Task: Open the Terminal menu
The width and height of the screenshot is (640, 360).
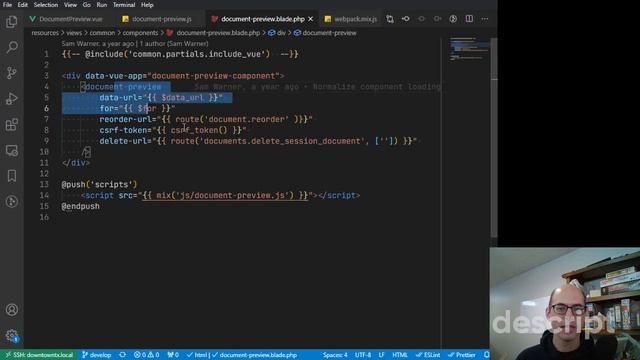Action: pos(124,5)
